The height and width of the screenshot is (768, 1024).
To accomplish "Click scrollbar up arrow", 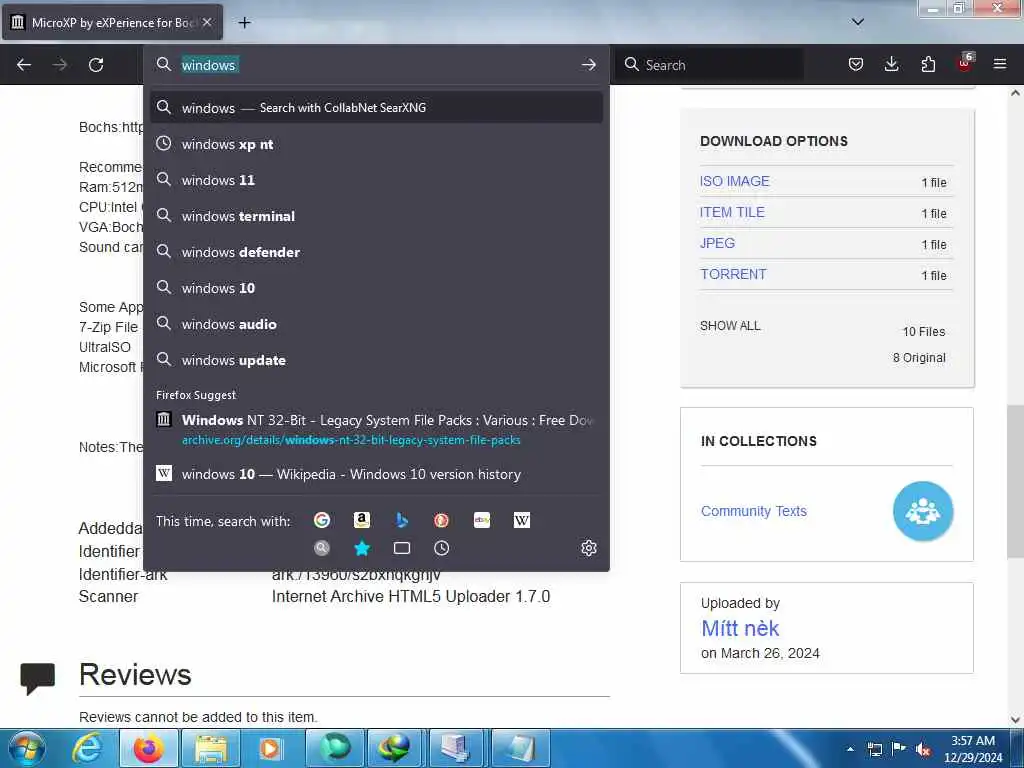I will point(1015,93).
